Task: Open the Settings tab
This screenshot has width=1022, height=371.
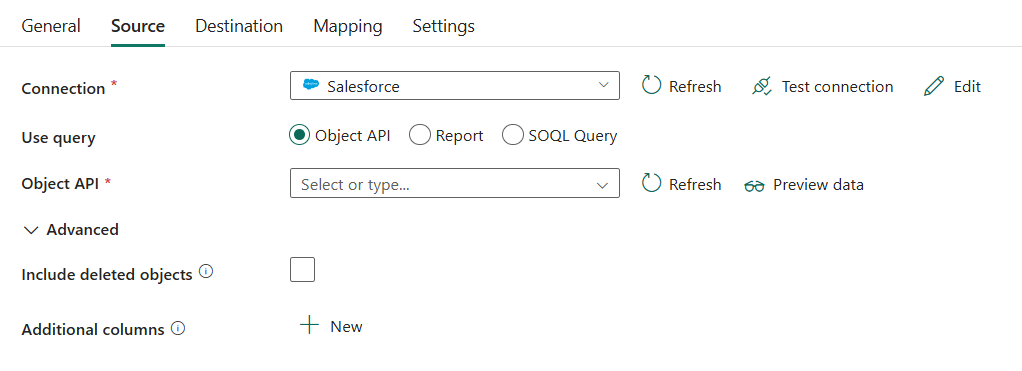Action: [x=443, y=26]
